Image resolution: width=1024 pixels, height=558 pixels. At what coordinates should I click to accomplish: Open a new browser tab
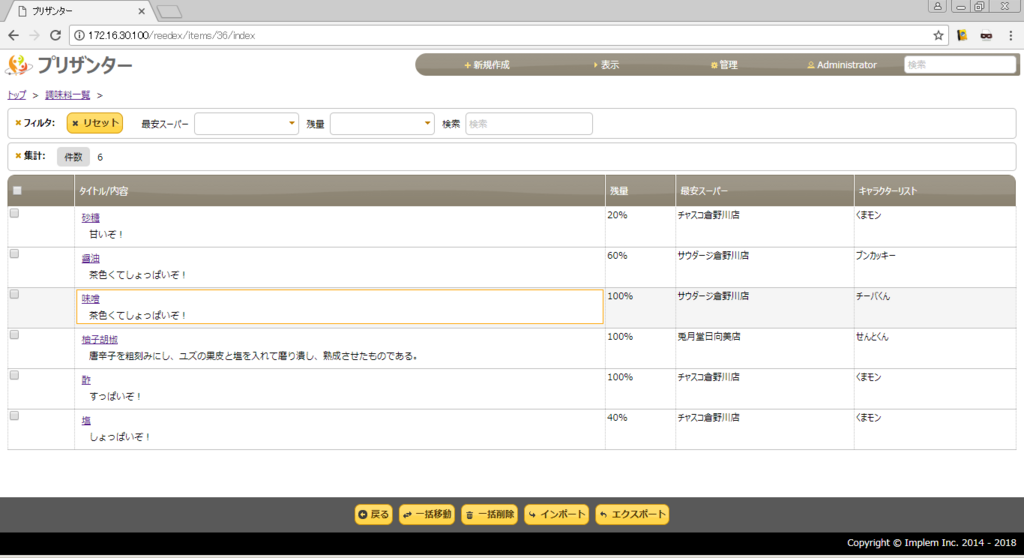coord(170,11)
